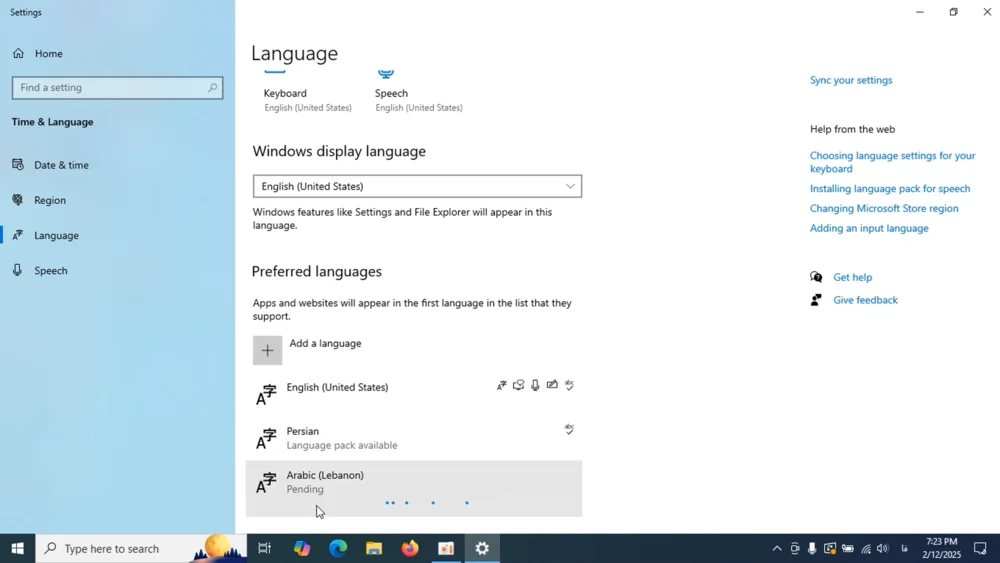This screenshot has height=563, width=1000.
Task: Click the Get help link
Action: 852,277
